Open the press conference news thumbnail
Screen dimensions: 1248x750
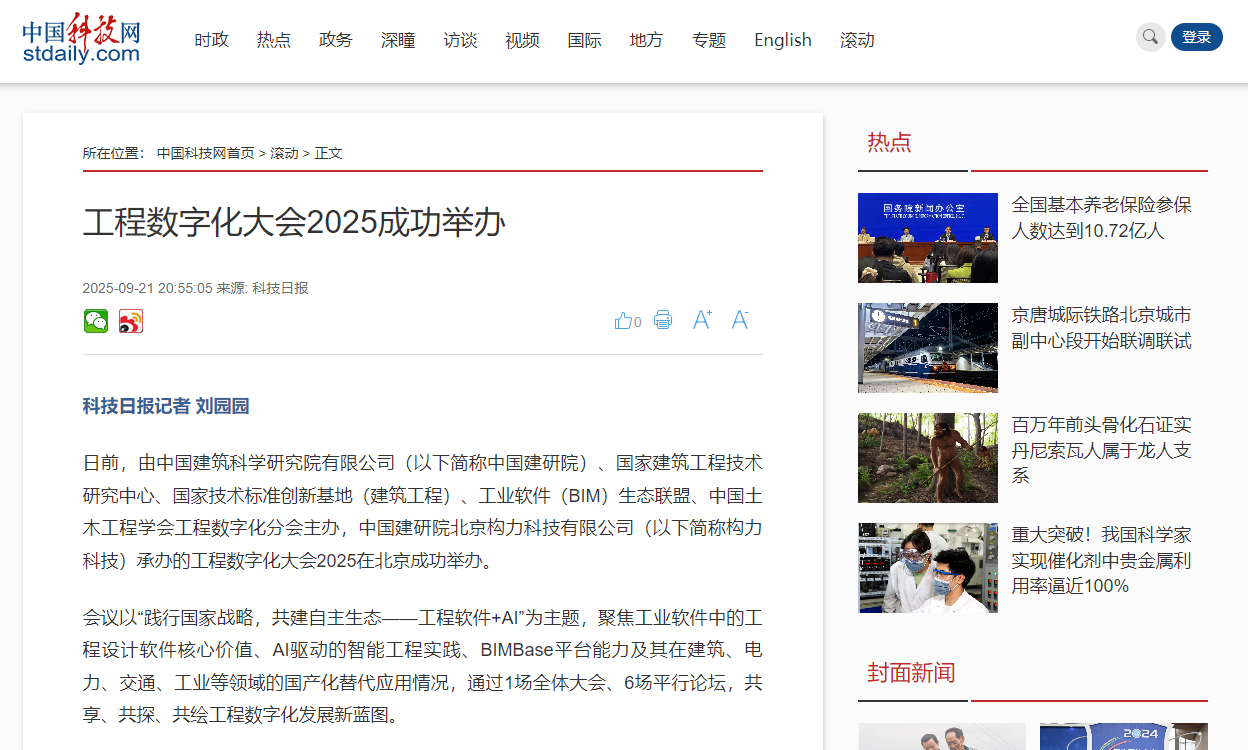tap(927, 238)
